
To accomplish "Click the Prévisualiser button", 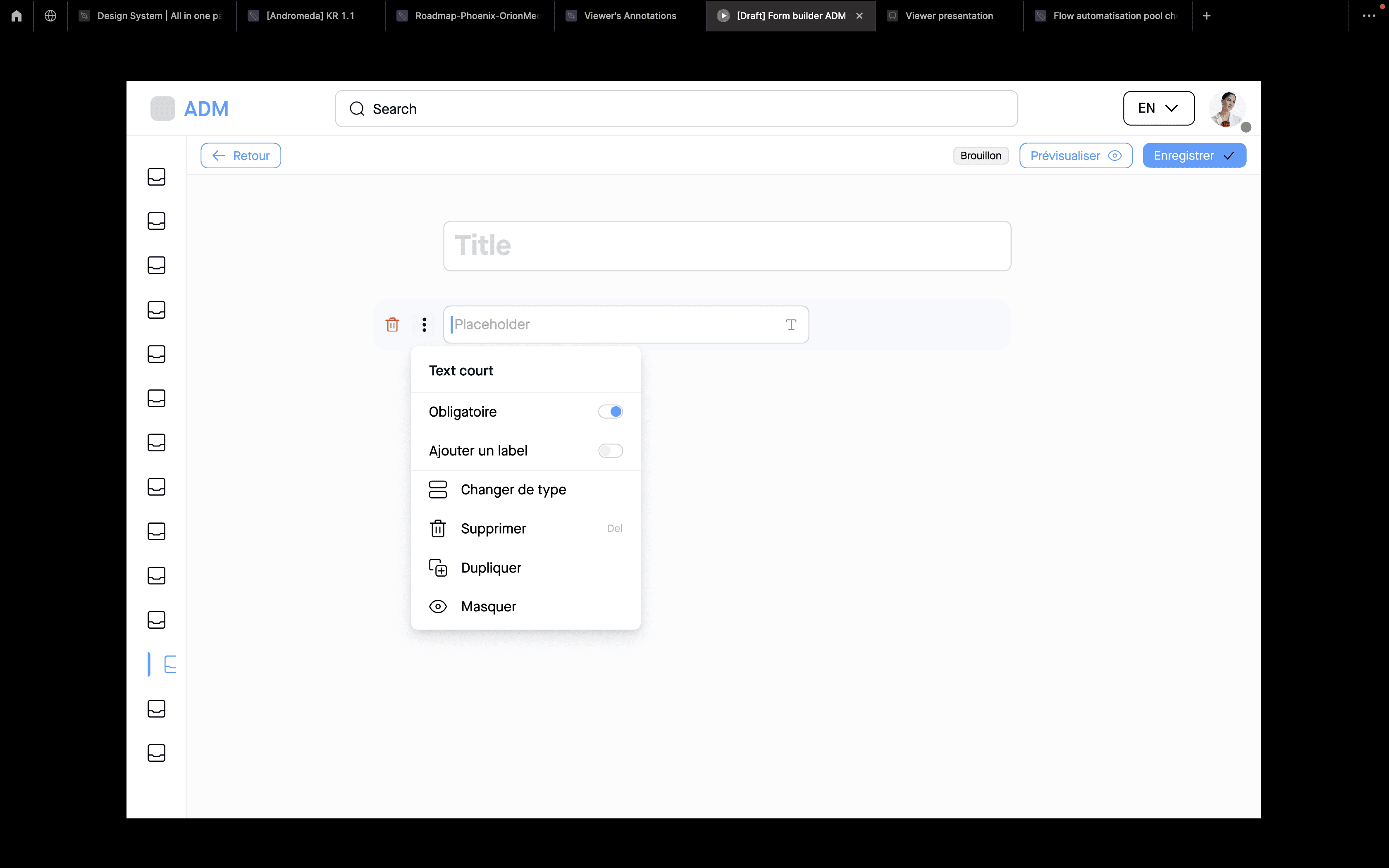I will point(1076,155).
